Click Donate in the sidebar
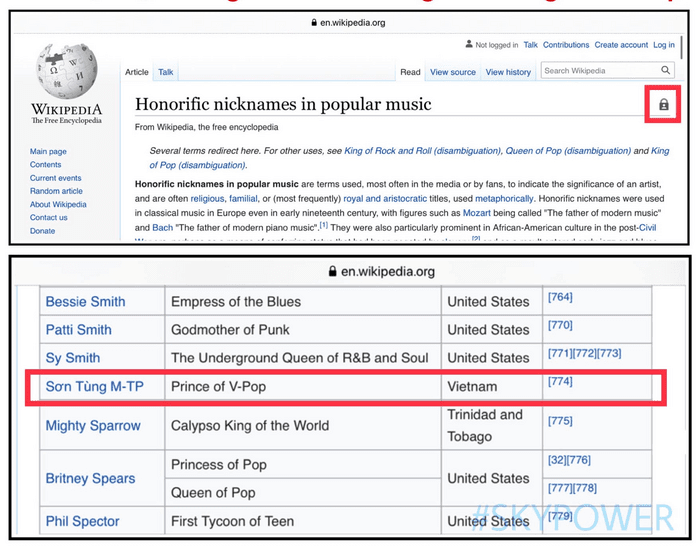This screenshot has width=700, height=555. tap(42, 231)
